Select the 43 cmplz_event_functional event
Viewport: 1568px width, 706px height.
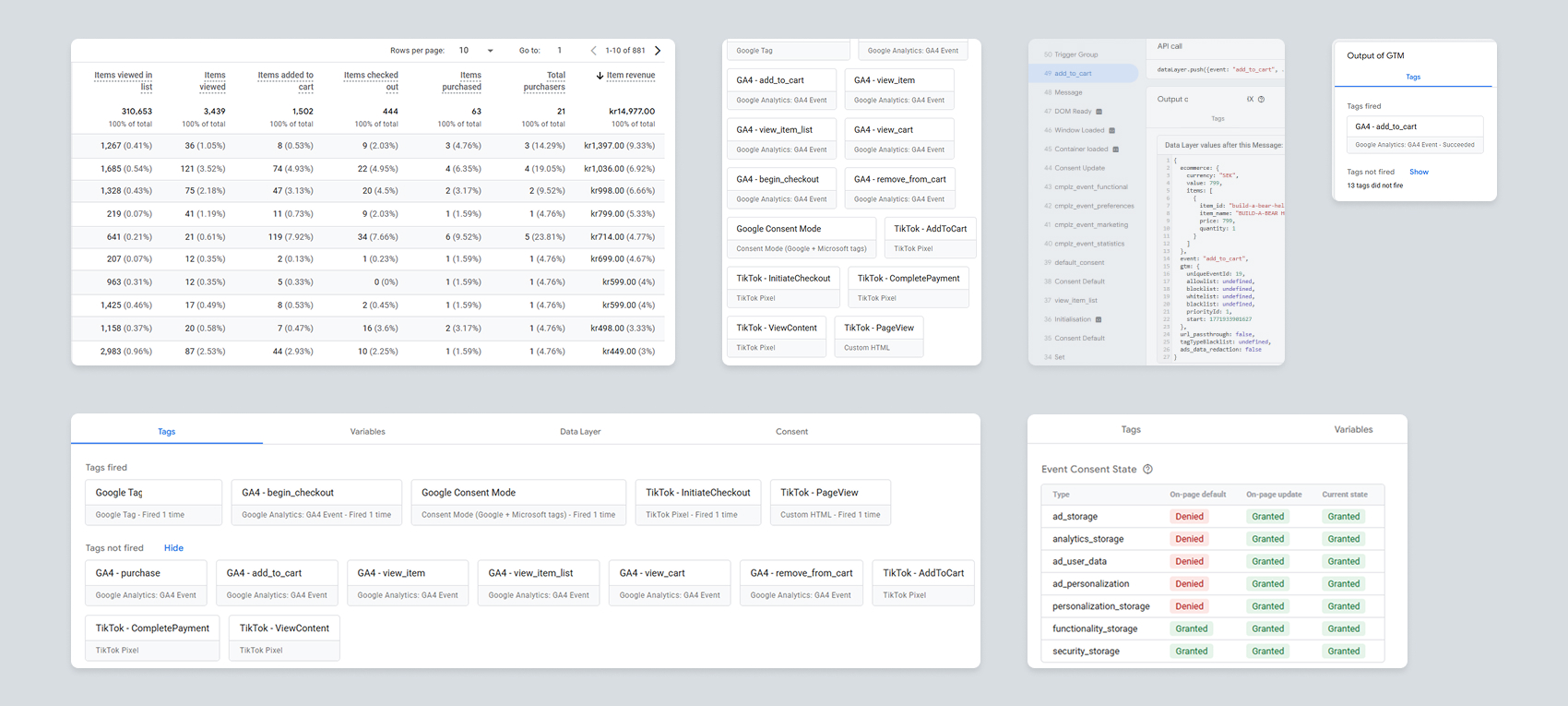tap(1084, 186)
